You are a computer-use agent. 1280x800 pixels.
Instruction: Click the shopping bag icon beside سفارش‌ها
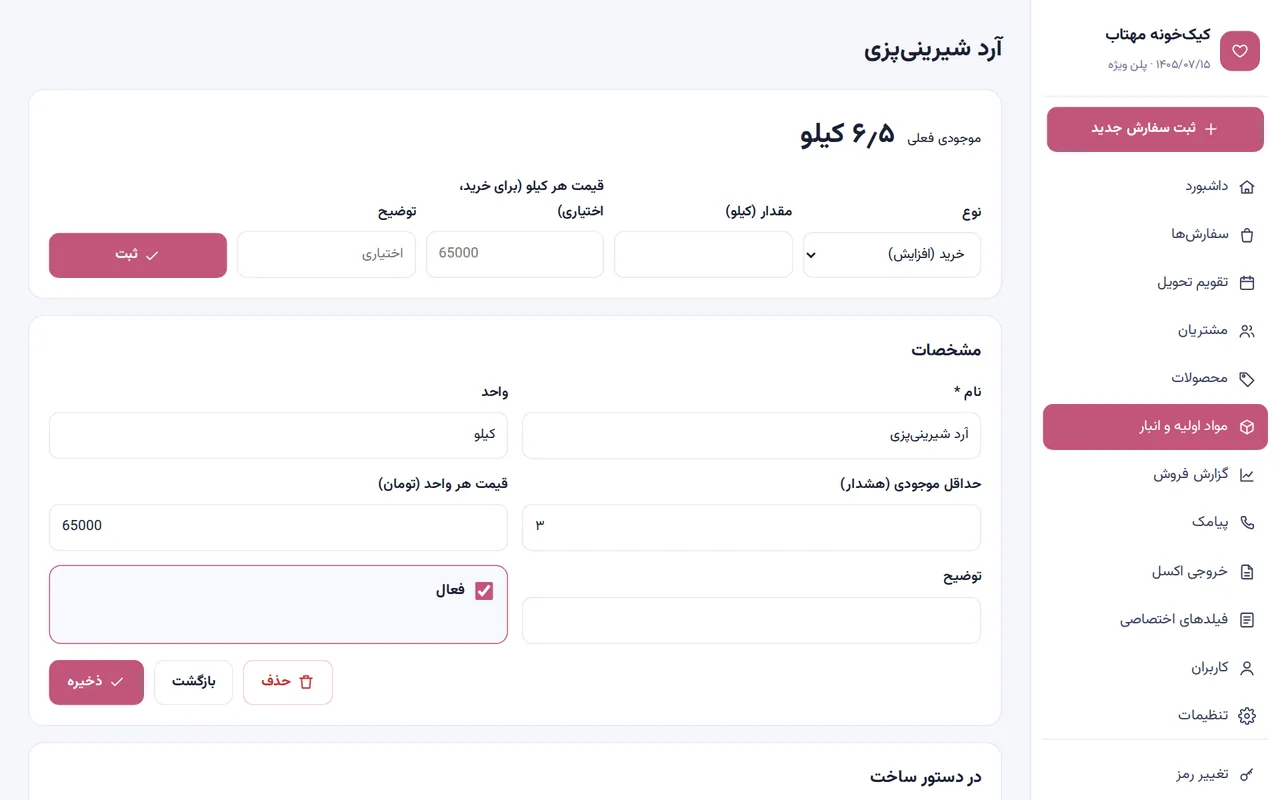coord(1246,235)
